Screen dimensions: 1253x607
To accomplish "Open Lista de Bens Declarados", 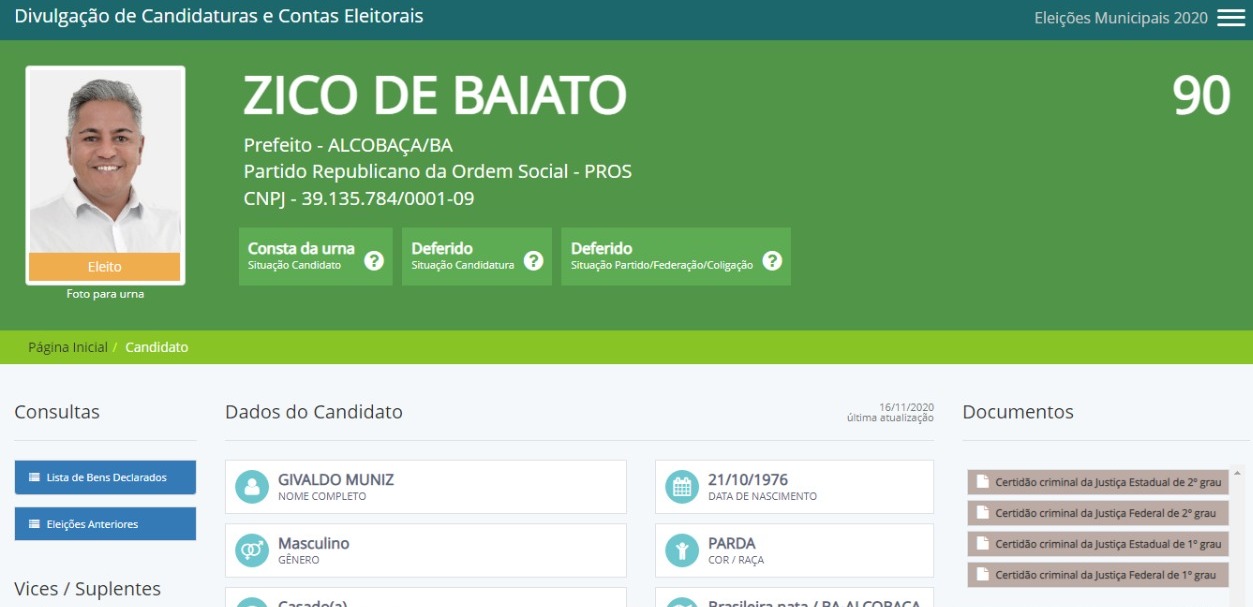I will pos(105,477).
